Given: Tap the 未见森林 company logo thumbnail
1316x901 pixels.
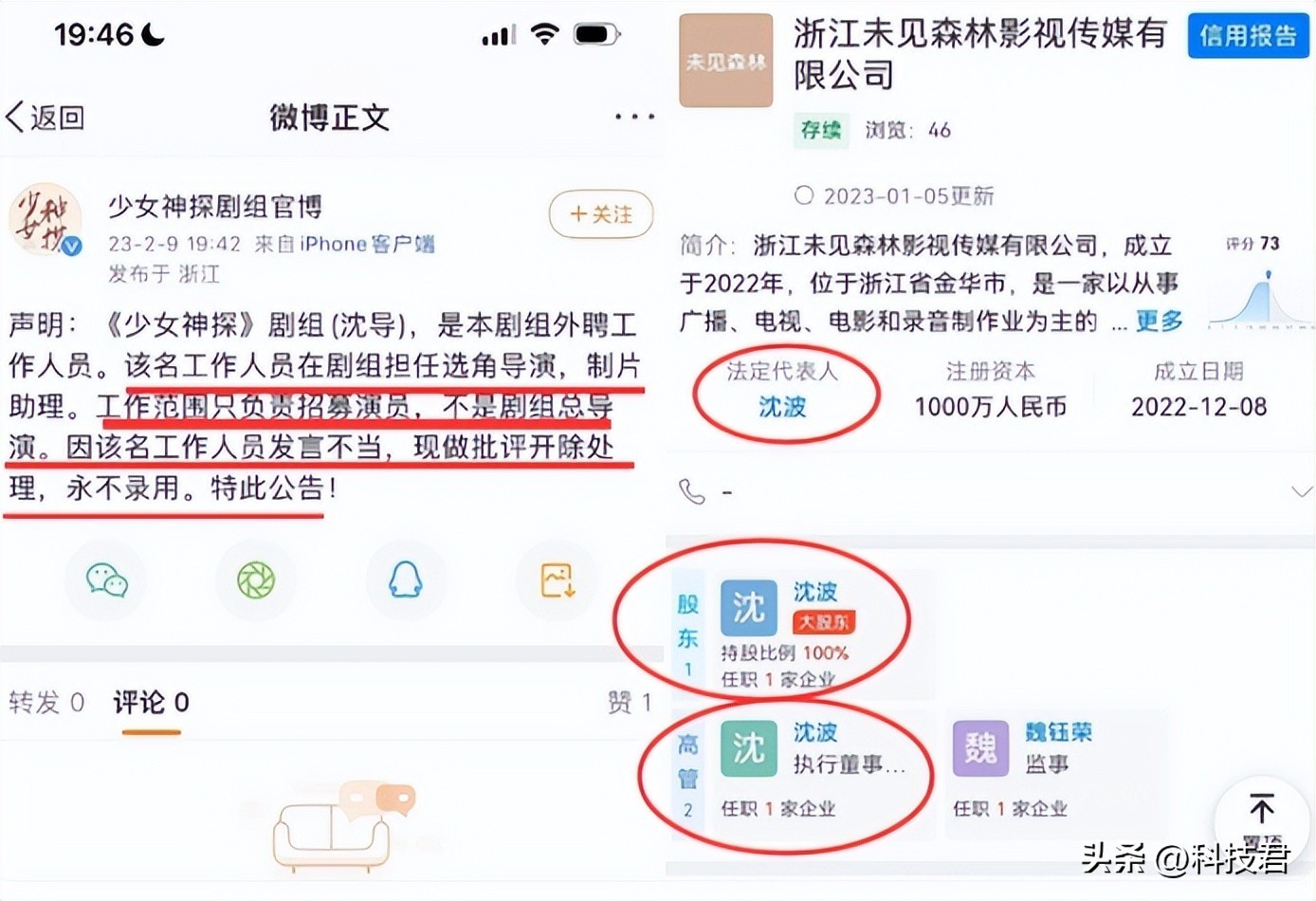Looking at the screenshot, I should point(726,60).
